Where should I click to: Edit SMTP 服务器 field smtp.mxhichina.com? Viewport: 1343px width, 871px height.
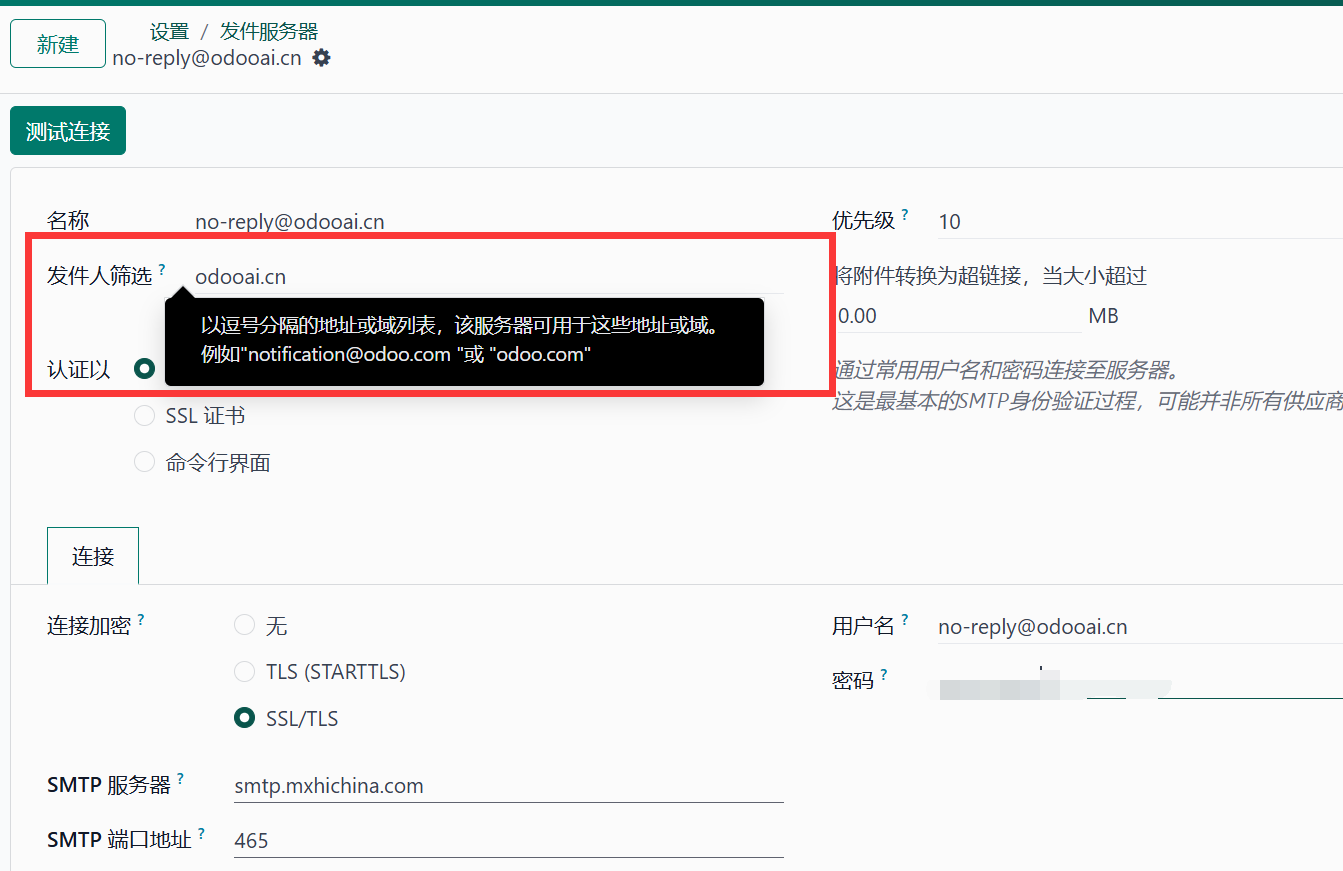[509, 786]
